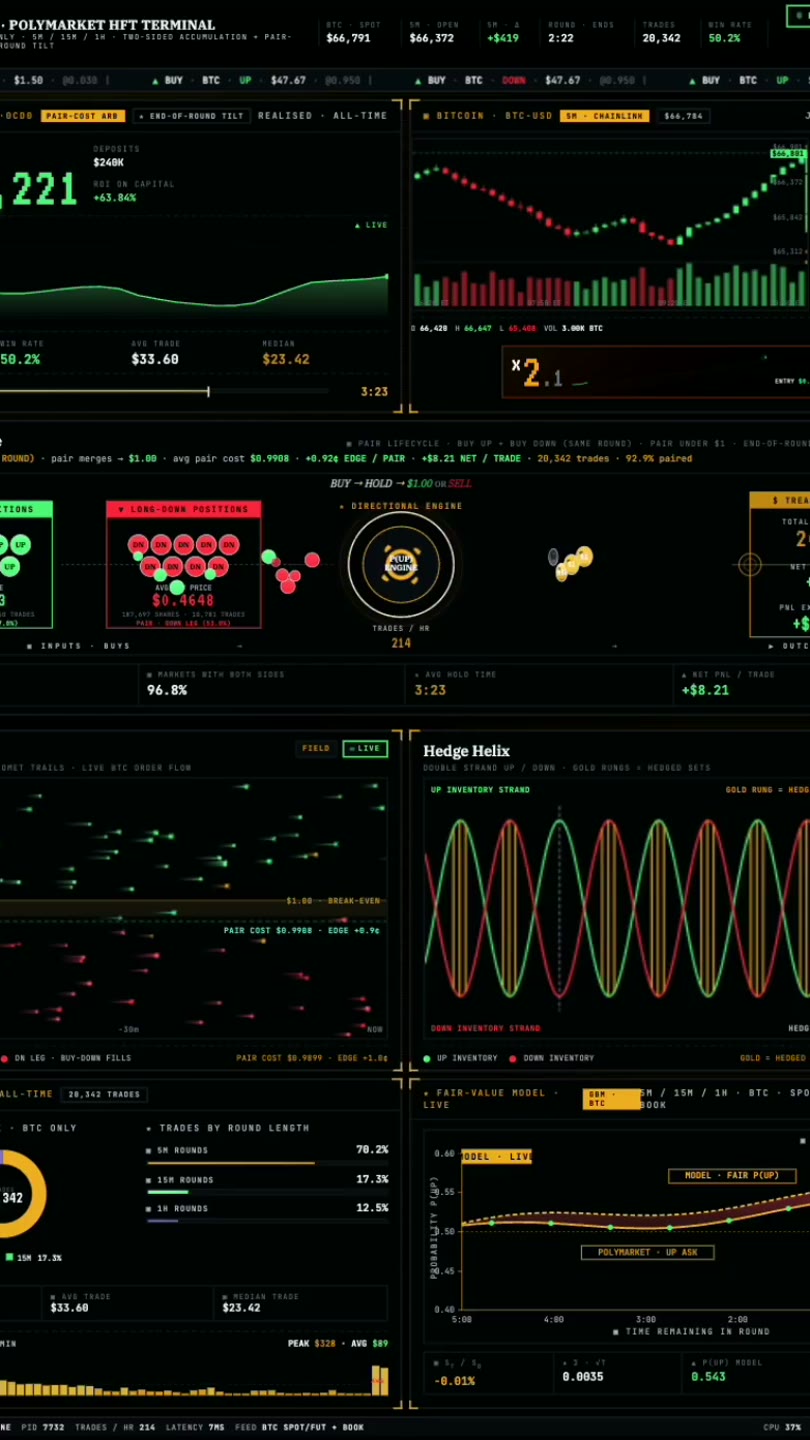Click the 5M OPEN value $66,372
Viewport: 810px width, 1440px height.
(x=431, y=38)
